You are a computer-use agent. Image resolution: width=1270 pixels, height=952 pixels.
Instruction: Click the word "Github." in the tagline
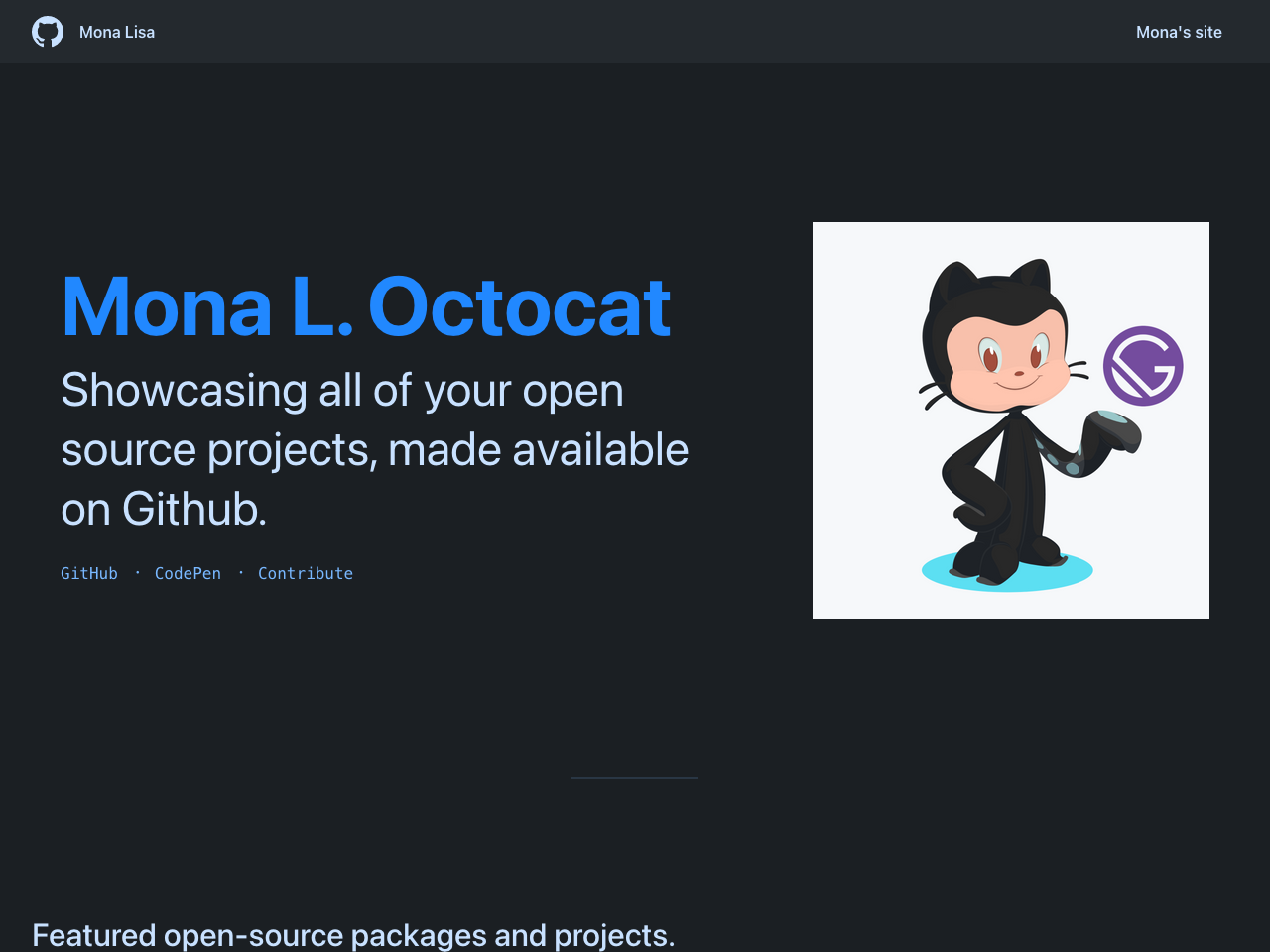(193, 509)
